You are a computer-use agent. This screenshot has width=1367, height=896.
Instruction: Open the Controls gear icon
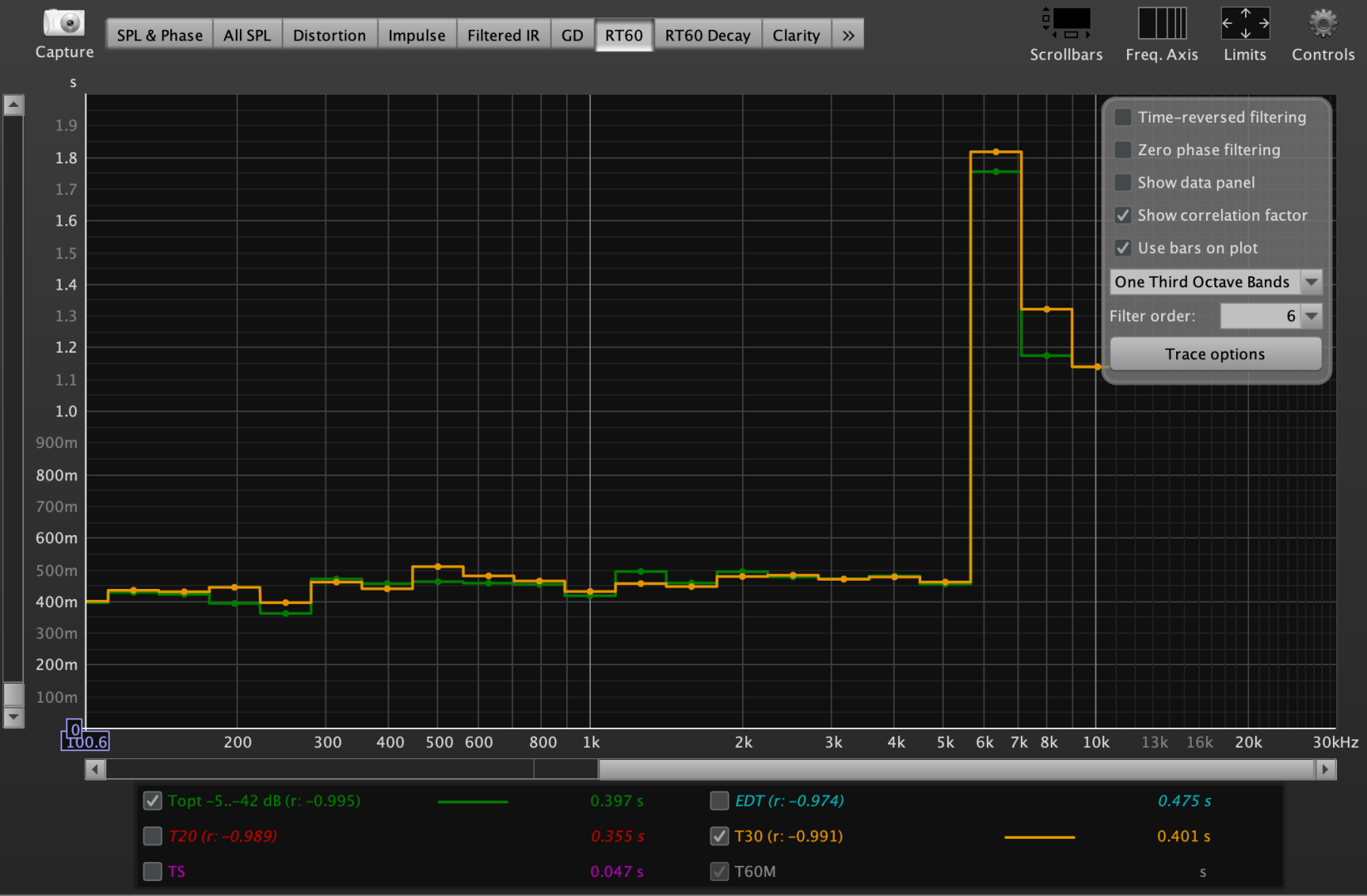1322,23
